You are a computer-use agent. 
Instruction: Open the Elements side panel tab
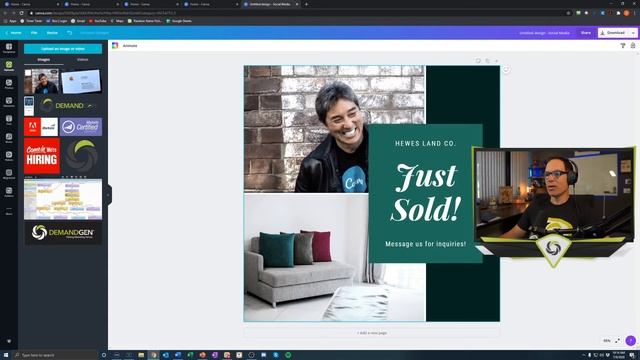(9, 102)
